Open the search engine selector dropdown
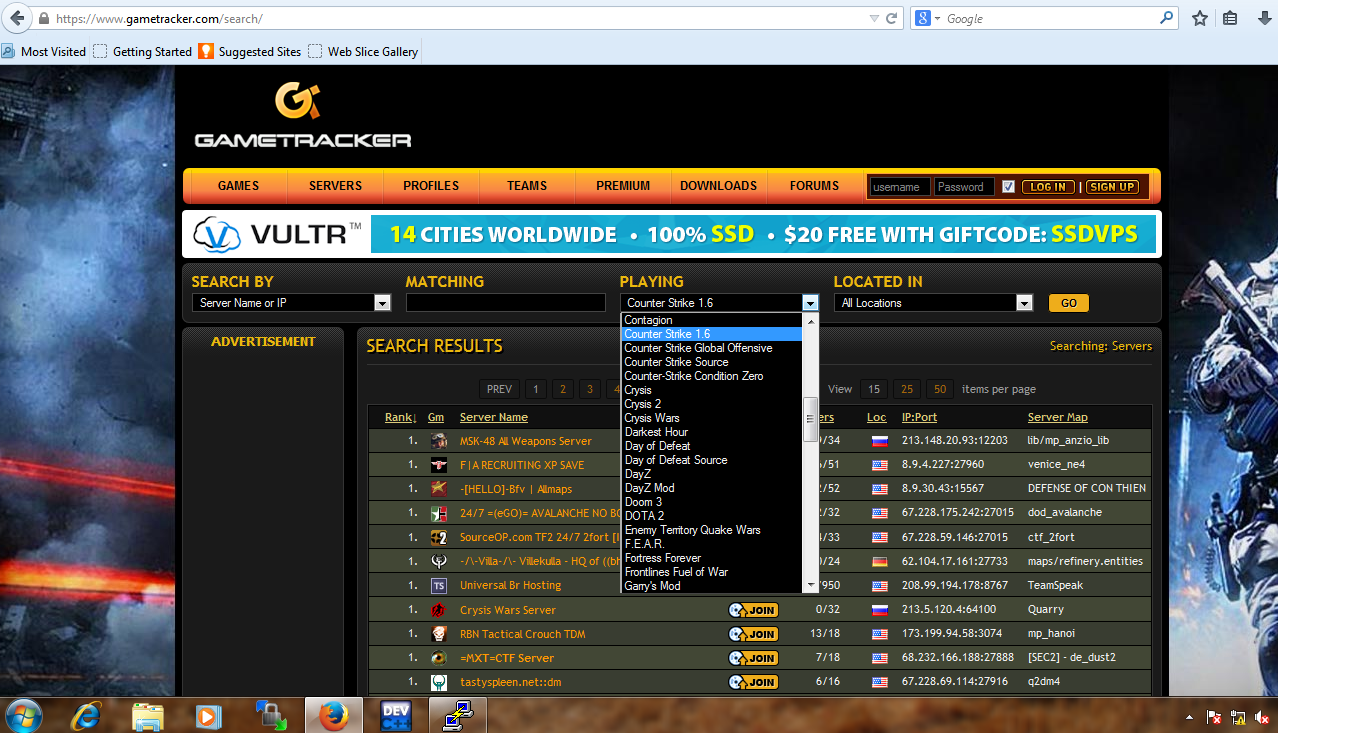Image resolution: width=1366 pixels, height=733 pixels. [x=929, y=18]
